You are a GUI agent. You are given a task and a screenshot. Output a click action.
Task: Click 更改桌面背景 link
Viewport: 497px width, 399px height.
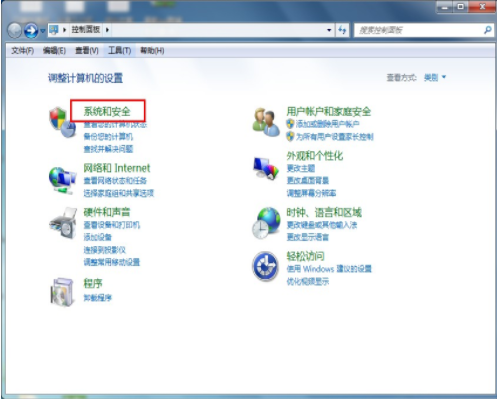308,181
